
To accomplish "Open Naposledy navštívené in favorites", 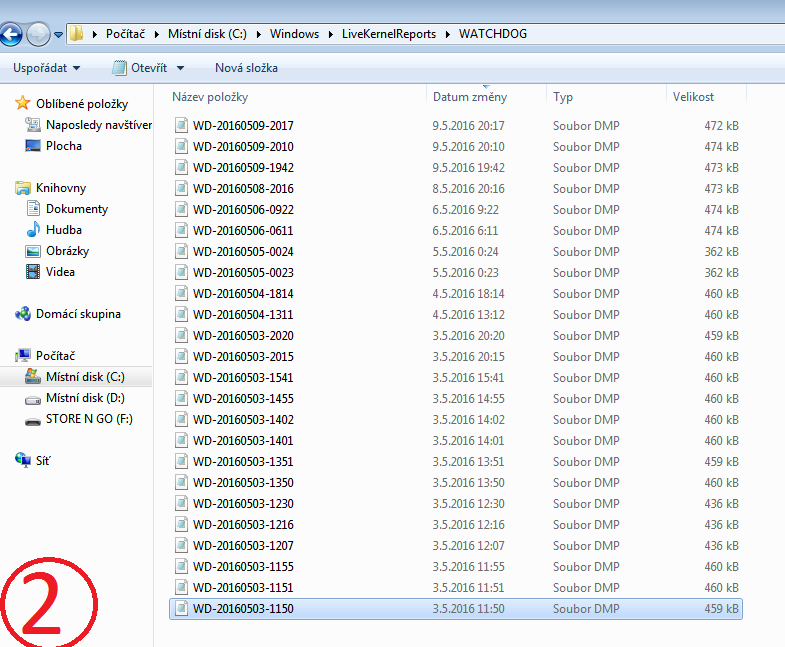I will (x=98, y=125).
